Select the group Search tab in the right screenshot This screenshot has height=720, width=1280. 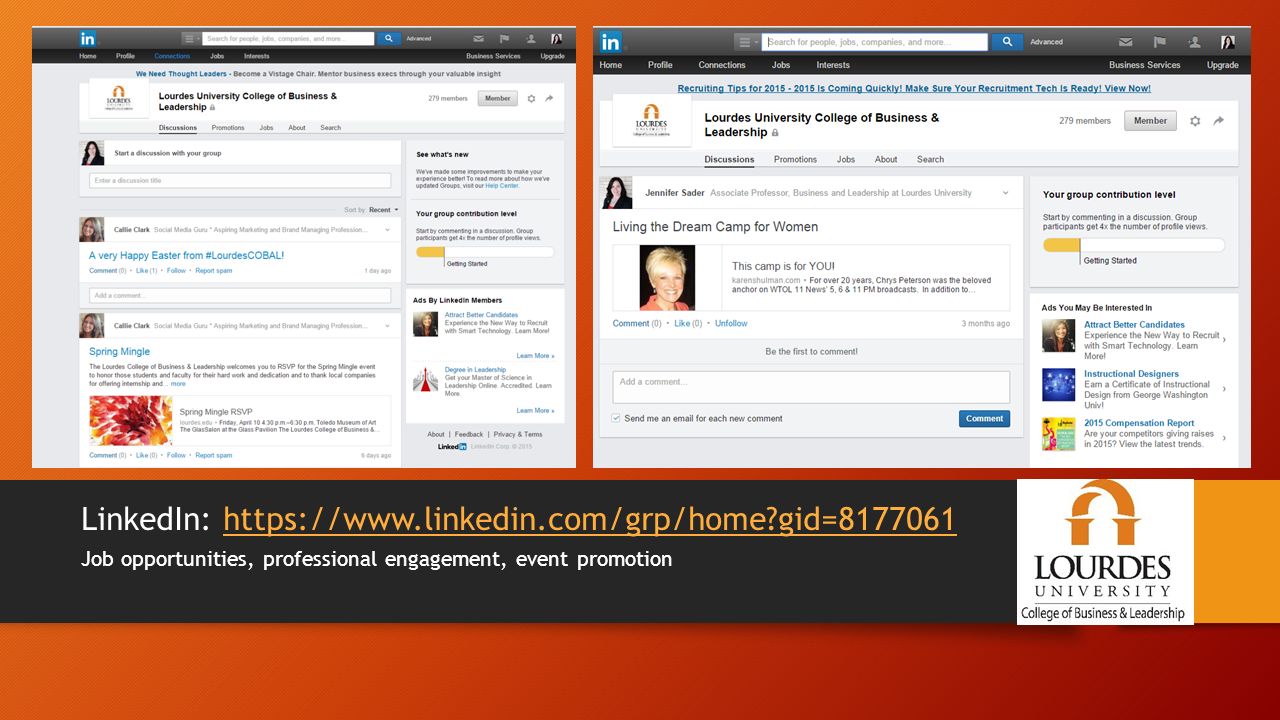point(930,159)
